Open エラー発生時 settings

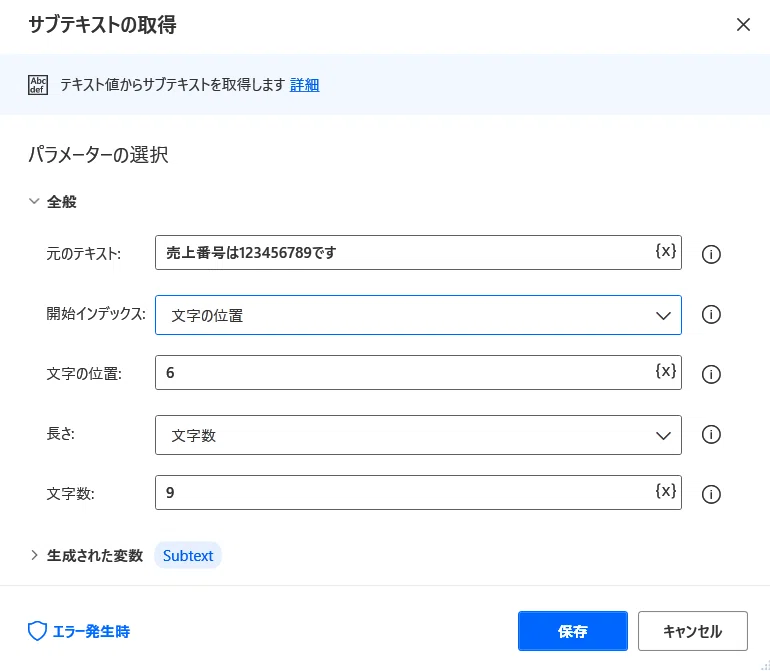(79, 631)
